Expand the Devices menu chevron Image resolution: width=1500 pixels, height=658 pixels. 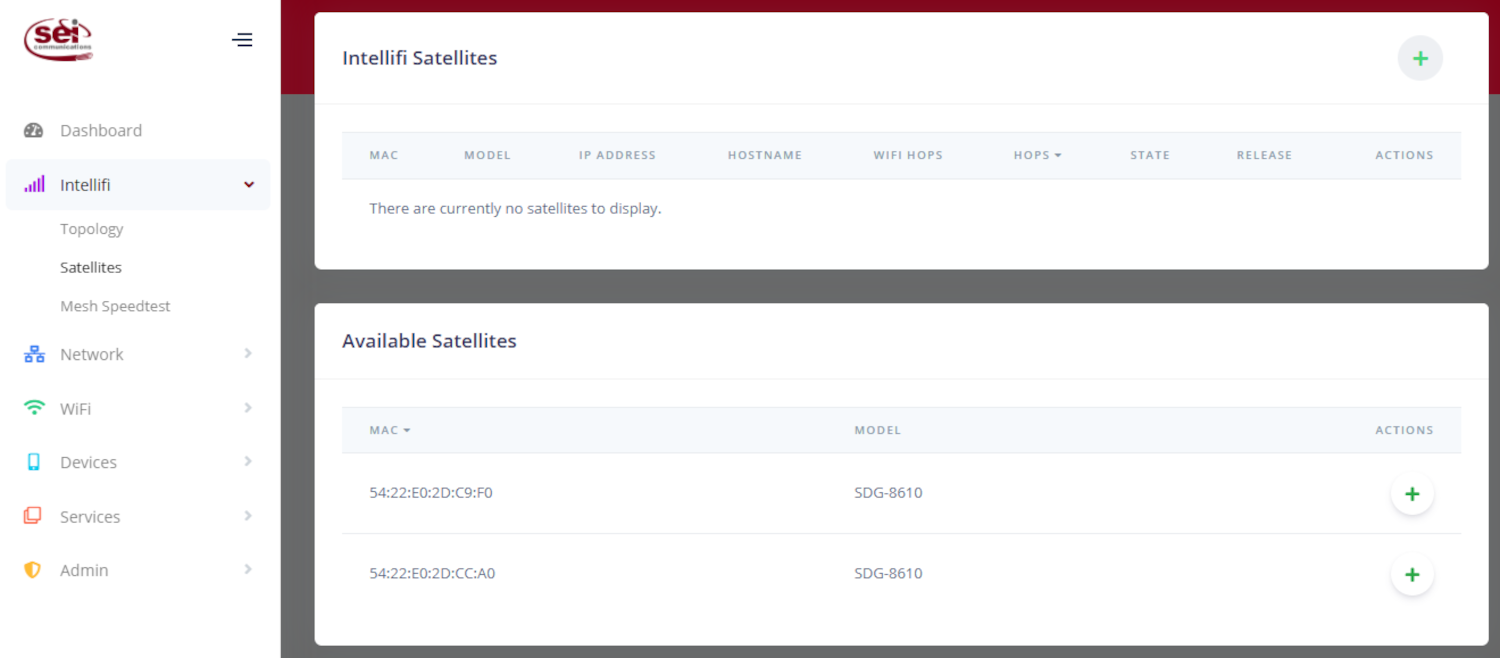(248, 462)
